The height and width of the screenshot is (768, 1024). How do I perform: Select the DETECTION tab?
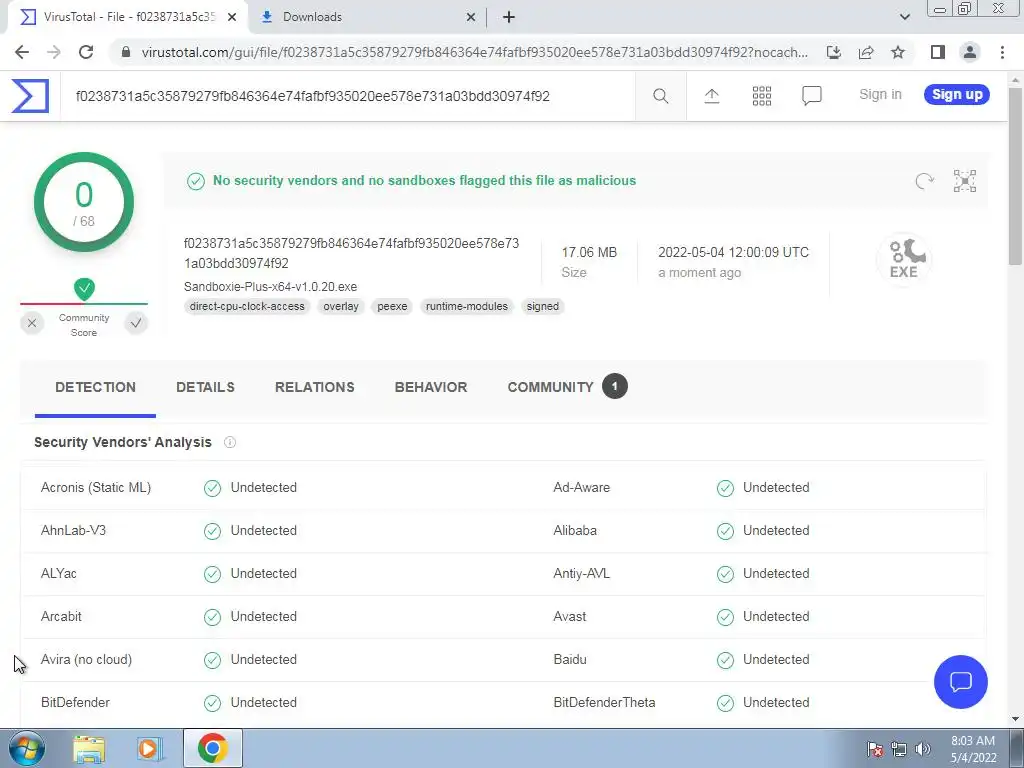95,387
